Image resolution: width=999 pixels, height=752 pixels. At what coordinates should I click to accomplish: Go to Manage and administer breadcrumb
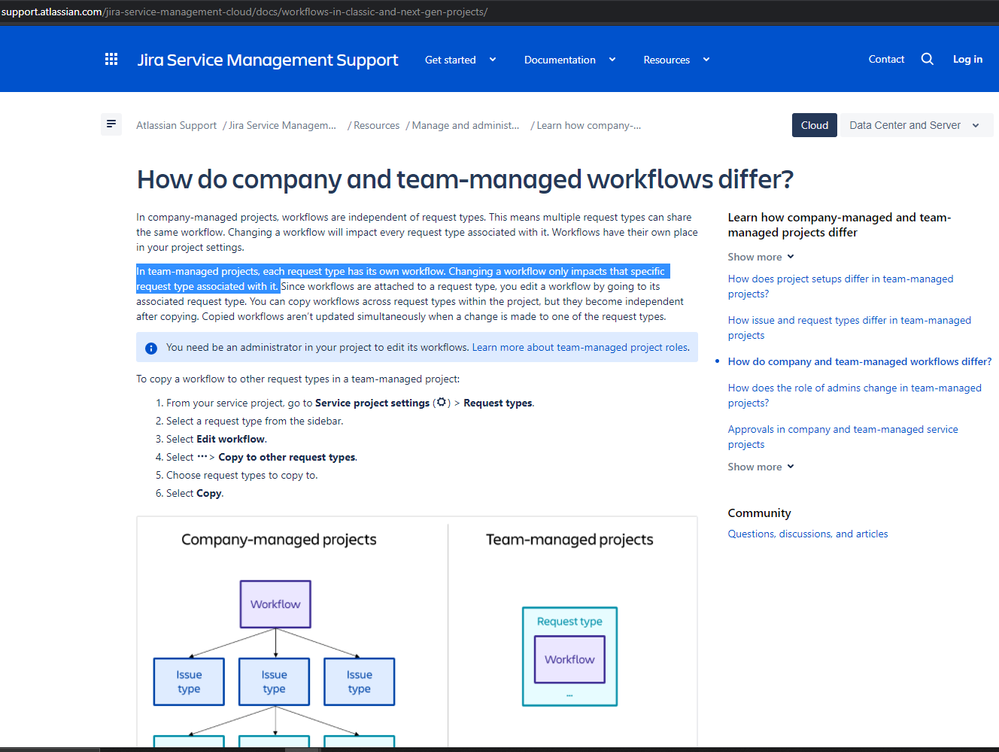pyautogui.click(x=465, y=126)
